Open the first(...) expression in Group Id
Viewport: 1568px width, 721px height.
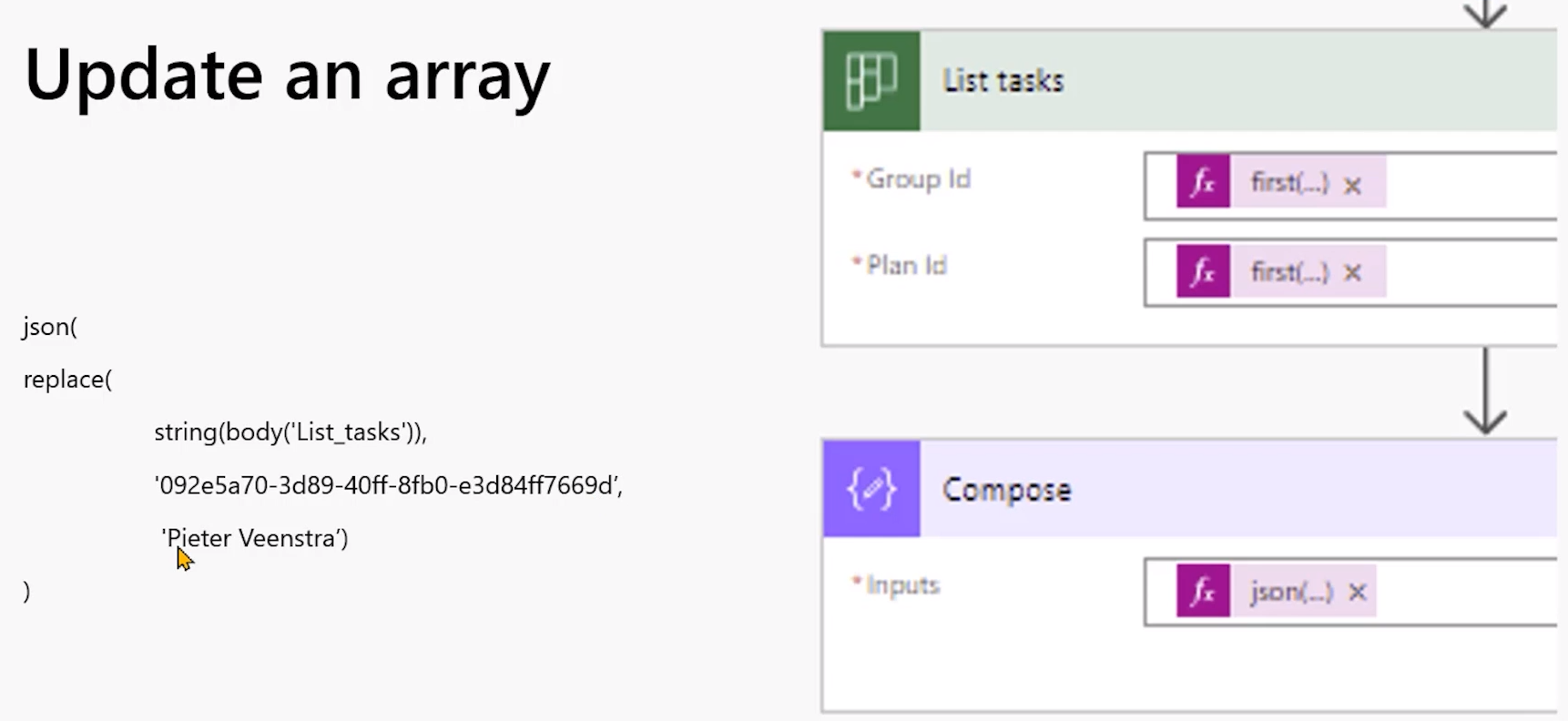[1289, 182]
